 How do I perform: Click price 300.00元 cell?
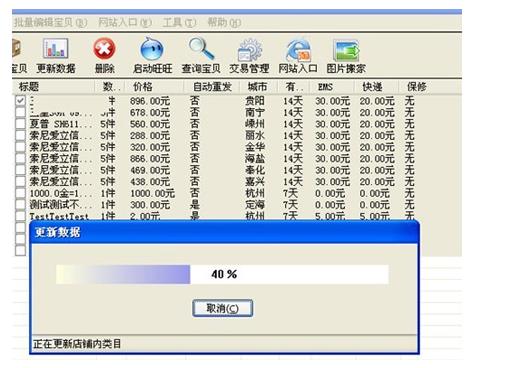tap(150, 205)
